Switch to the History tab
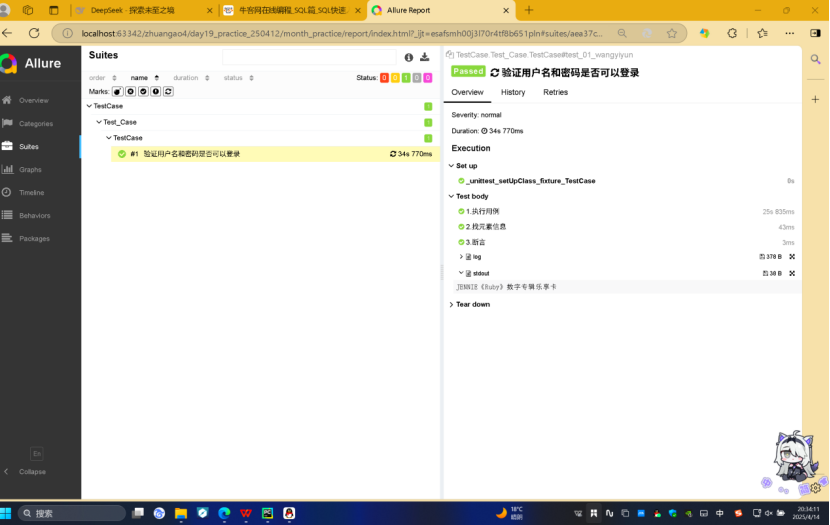Viewport: 830px width, 525px height. point(513,92)
